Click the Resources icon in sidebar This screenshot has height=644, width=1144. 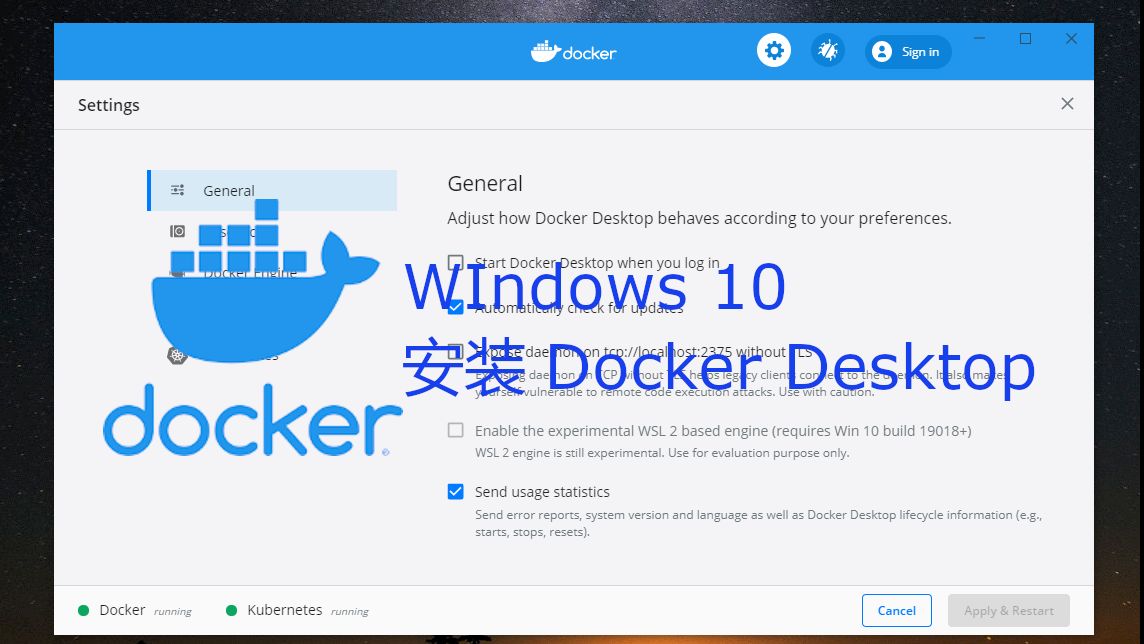(177, 231)
